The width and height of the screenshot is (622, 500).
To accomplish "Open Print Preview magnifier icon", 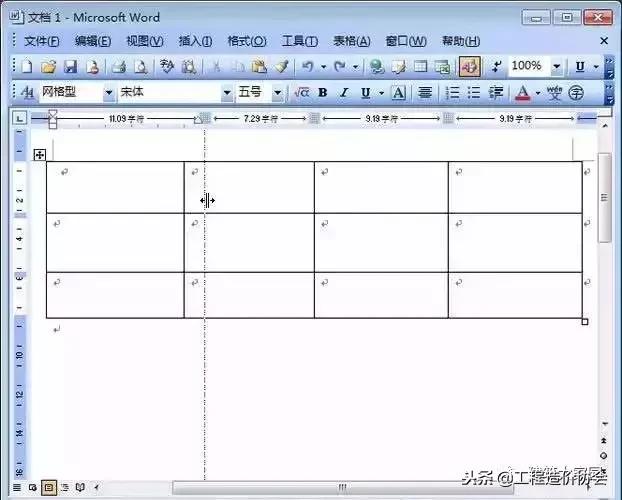I will click(141, 67).
